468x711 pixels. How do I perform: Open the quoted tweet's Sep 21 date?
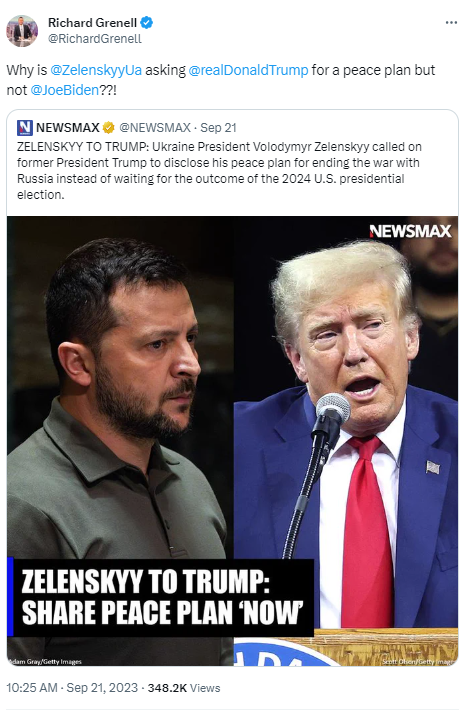[x=219, y=128]
